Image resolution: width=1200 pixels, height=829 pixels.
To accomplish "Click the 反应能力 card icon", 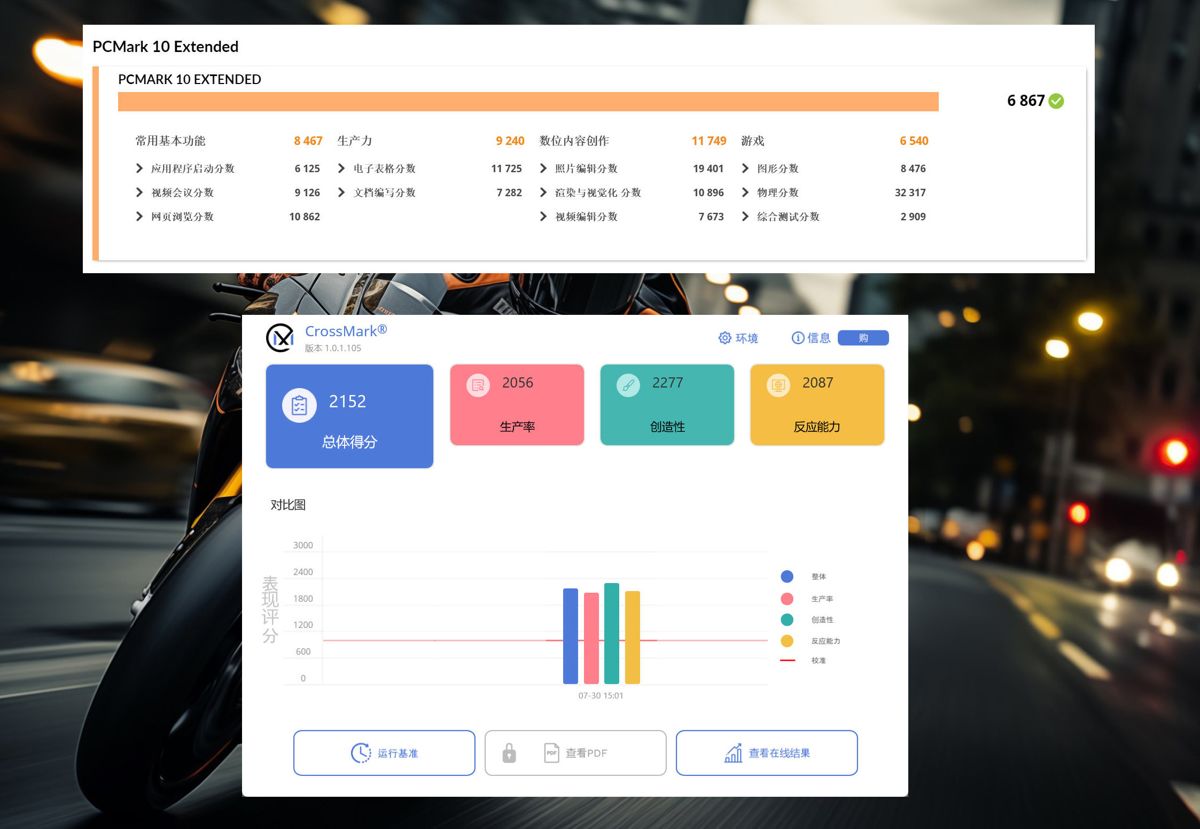I will pyautogui.click(x=778, y=384).
